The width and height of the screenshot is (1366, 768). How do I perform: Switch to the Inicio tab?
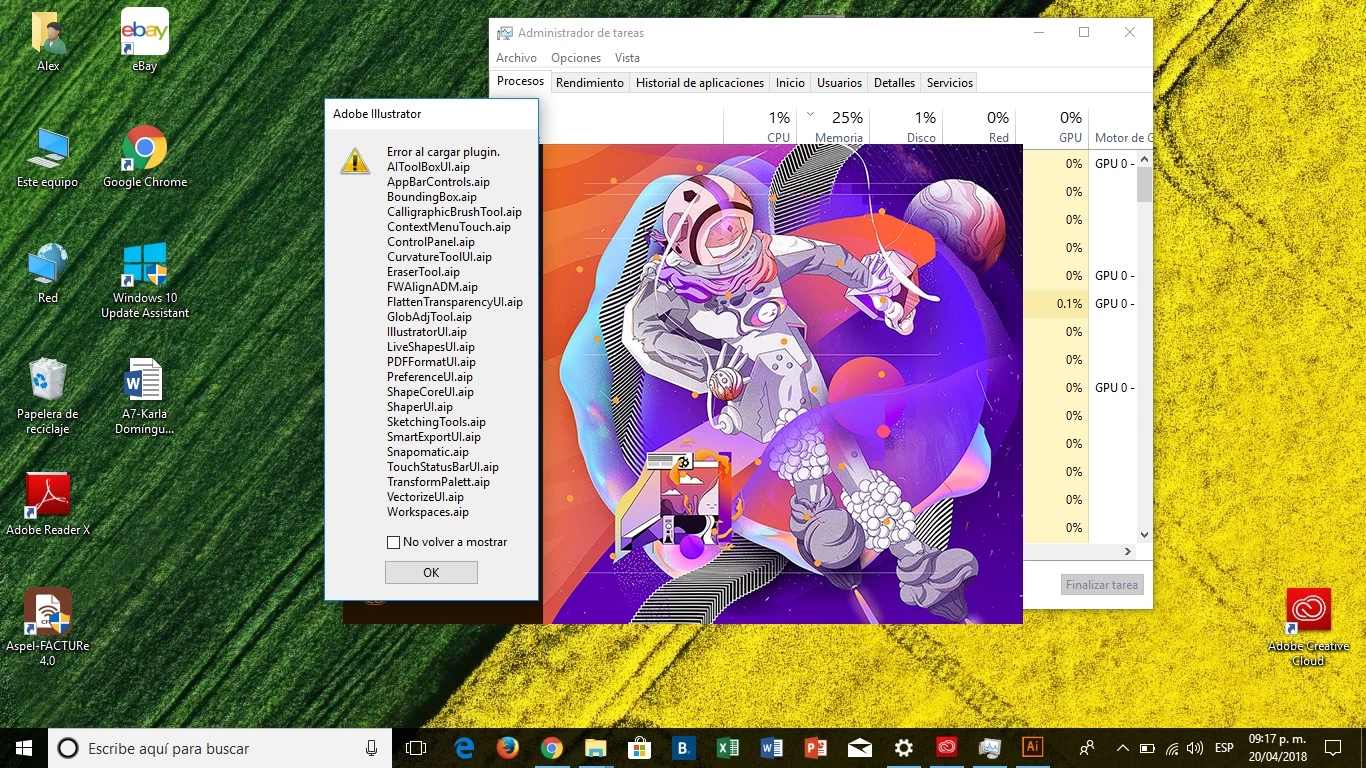click(x=790, y=83)
